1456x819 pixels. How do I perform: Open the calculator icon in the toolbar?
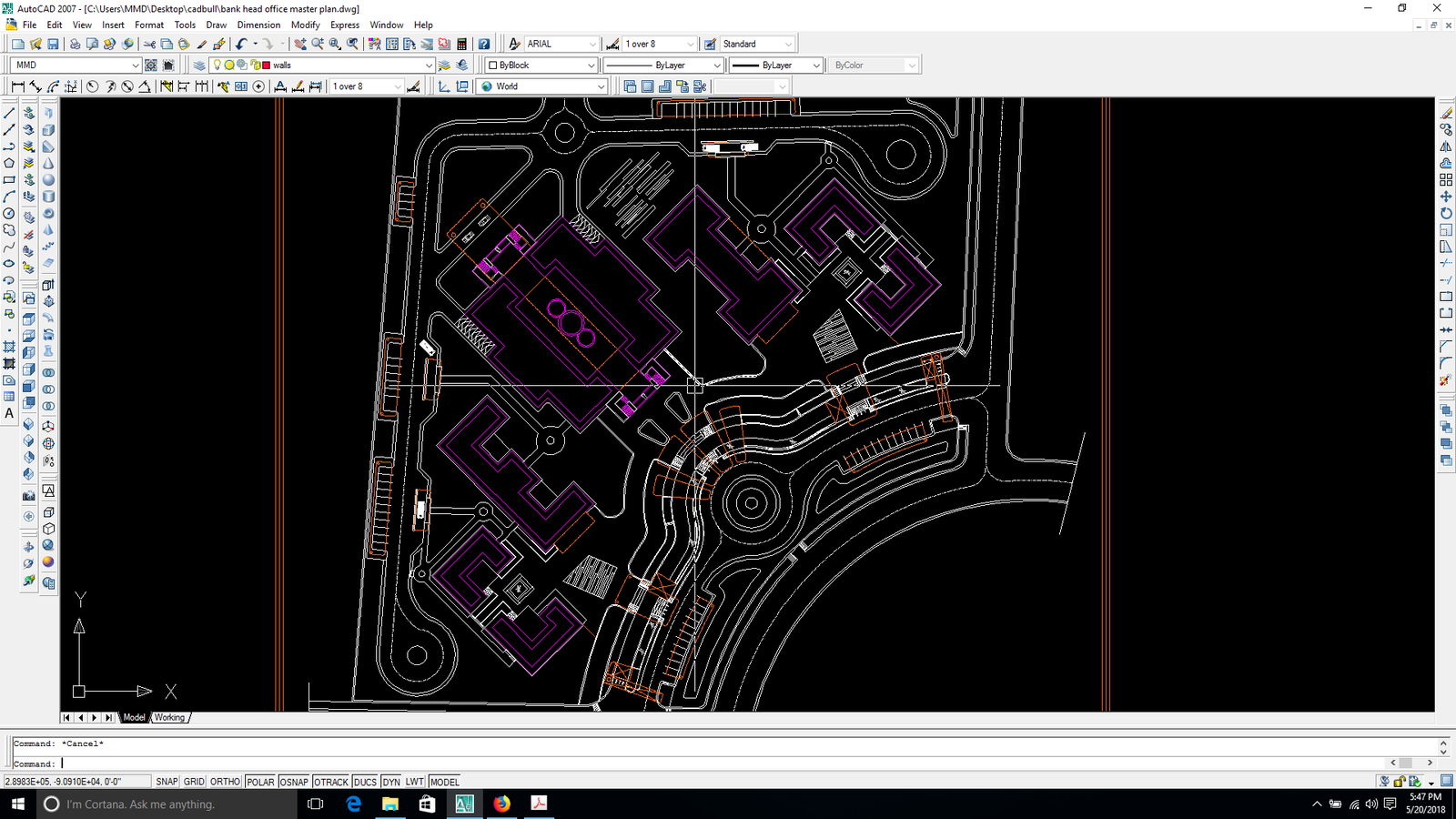tap(461, 44)
